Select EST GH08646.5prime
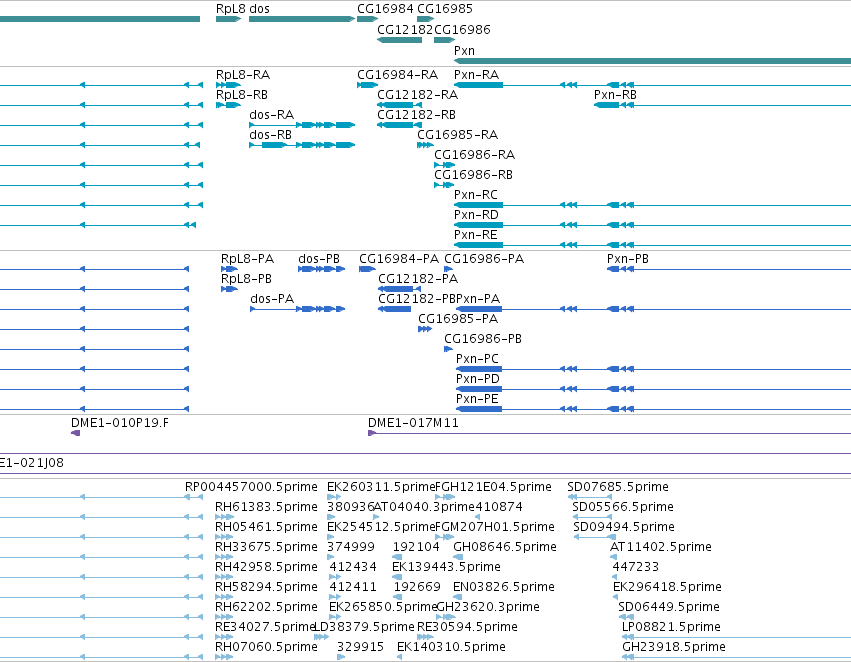 coord(505,547)
